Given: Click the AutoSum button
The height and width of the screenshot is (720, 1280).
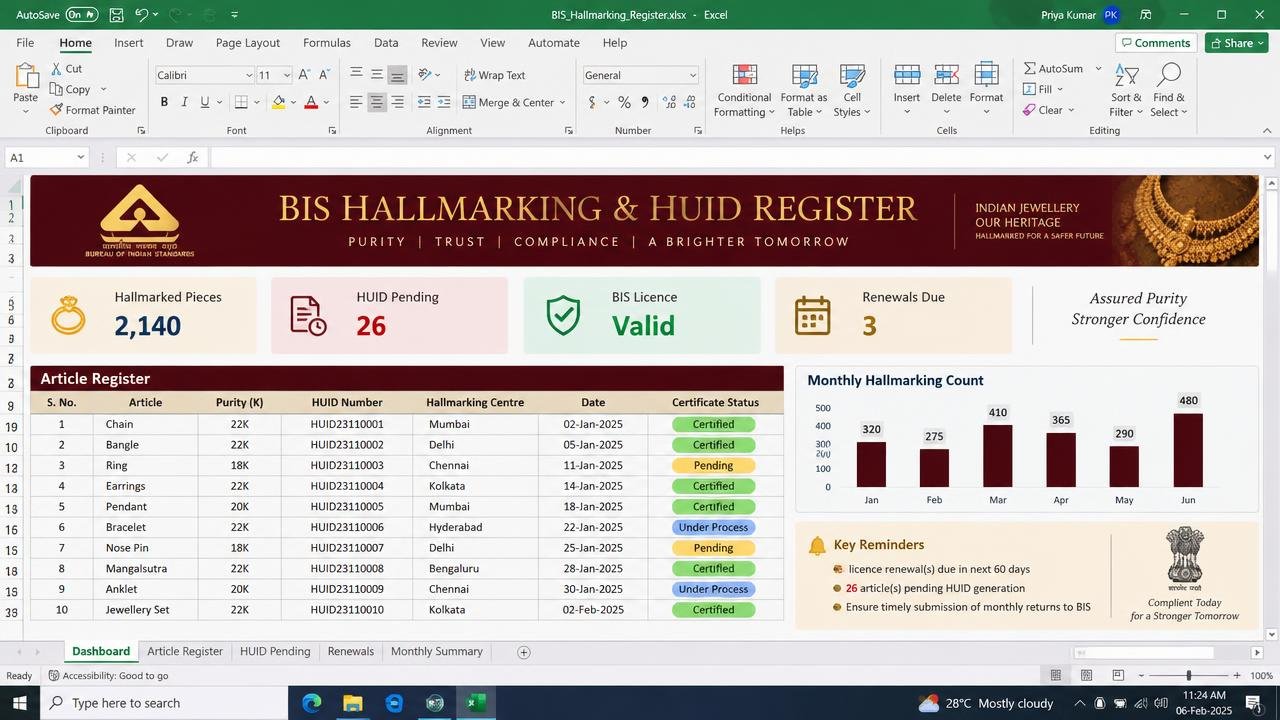Looking at the screenshot, I should coord(1053,69).
